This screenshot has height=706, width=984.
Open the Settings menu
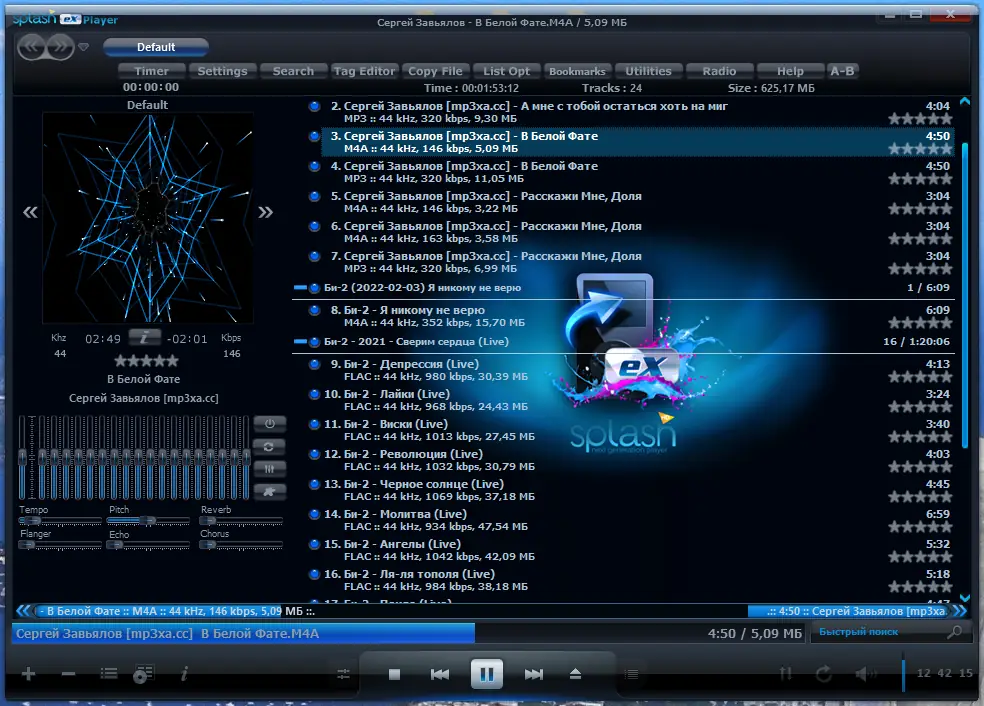coord(222,71)
